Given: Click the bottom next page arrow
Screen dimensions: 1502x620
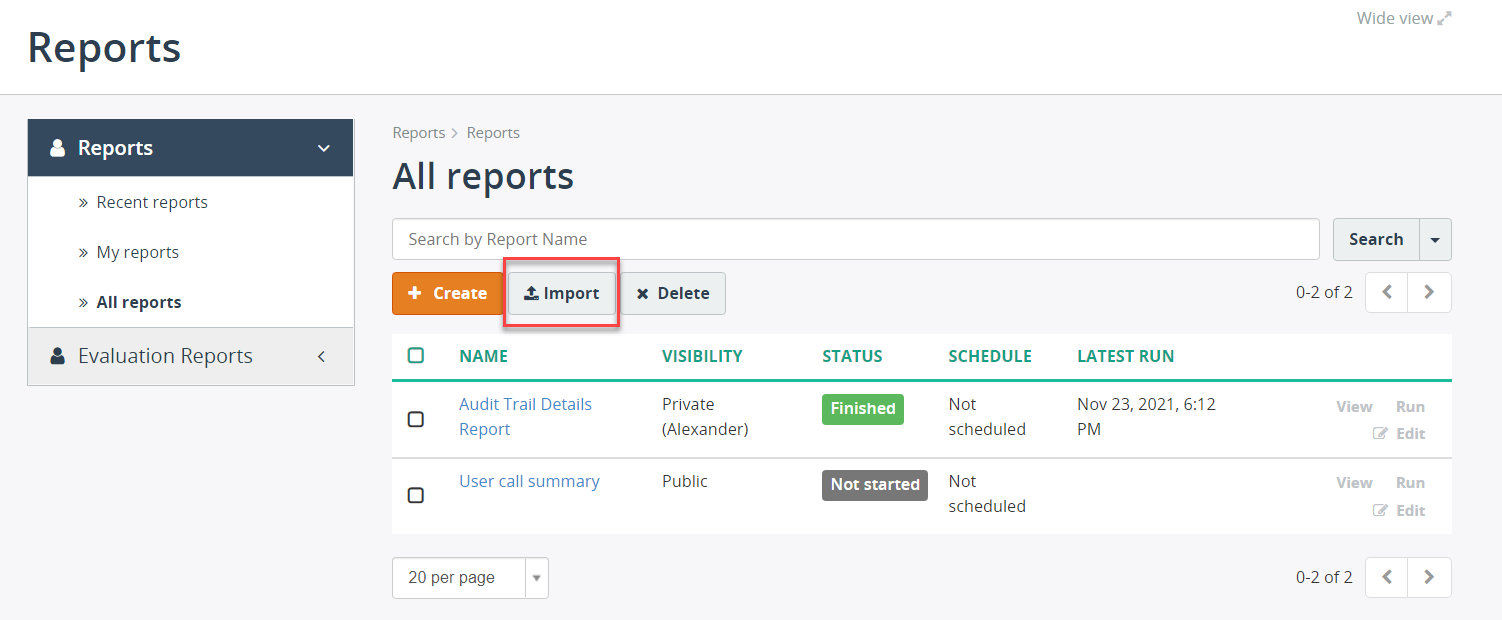Looking at the screenshot, I should 1429,577.
